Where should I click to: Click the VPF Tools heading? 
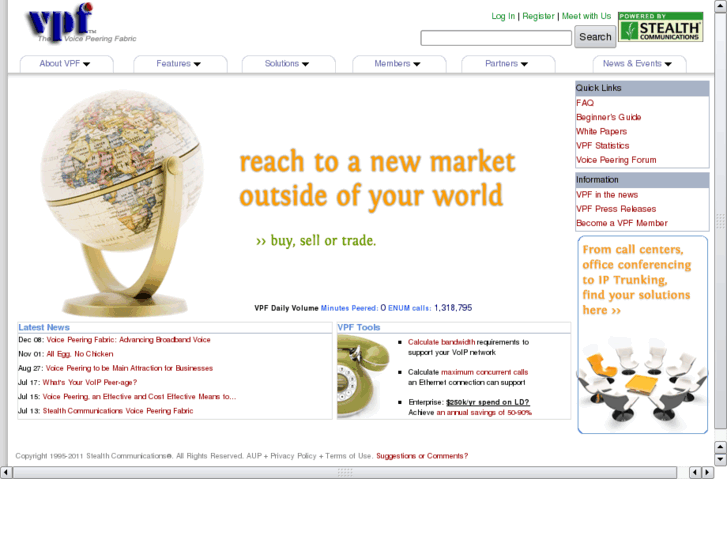[359, 327]
